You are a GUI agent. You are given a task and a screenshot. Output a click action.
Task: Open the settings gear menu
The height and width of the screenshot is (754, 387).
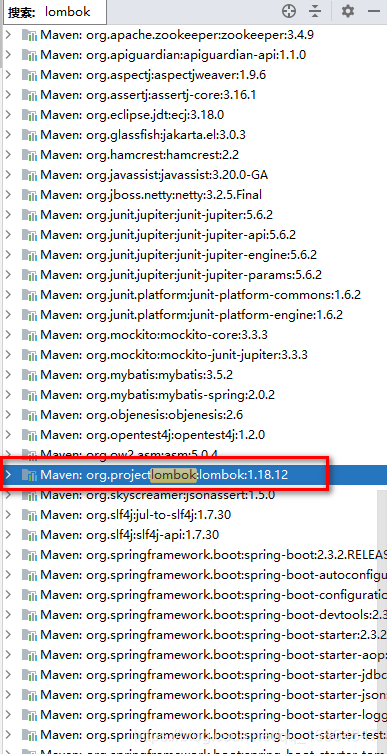[348, 11]
